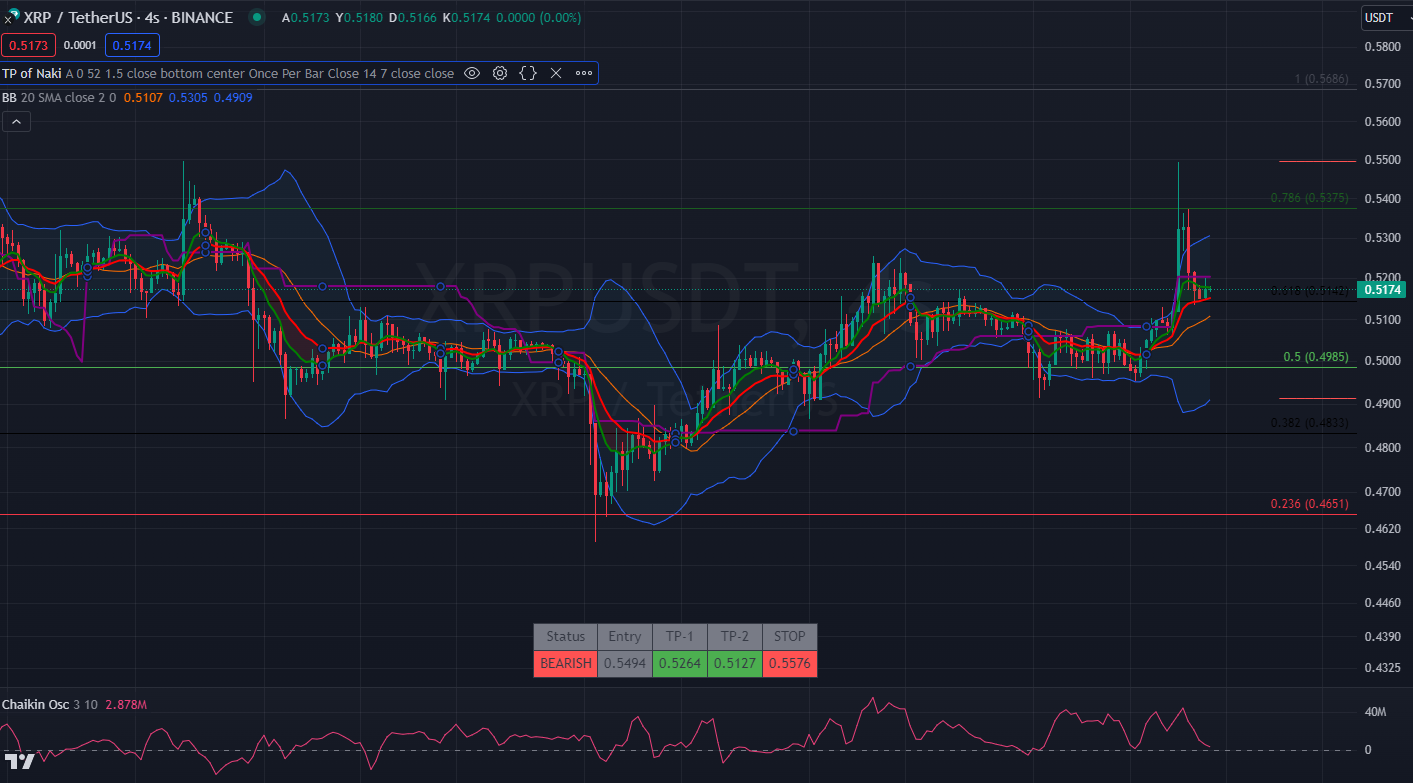The height and width of the screenshot is (783, 1413).
Task: Click the 40M label on Chaikin axis
Action: (1376, 712)
